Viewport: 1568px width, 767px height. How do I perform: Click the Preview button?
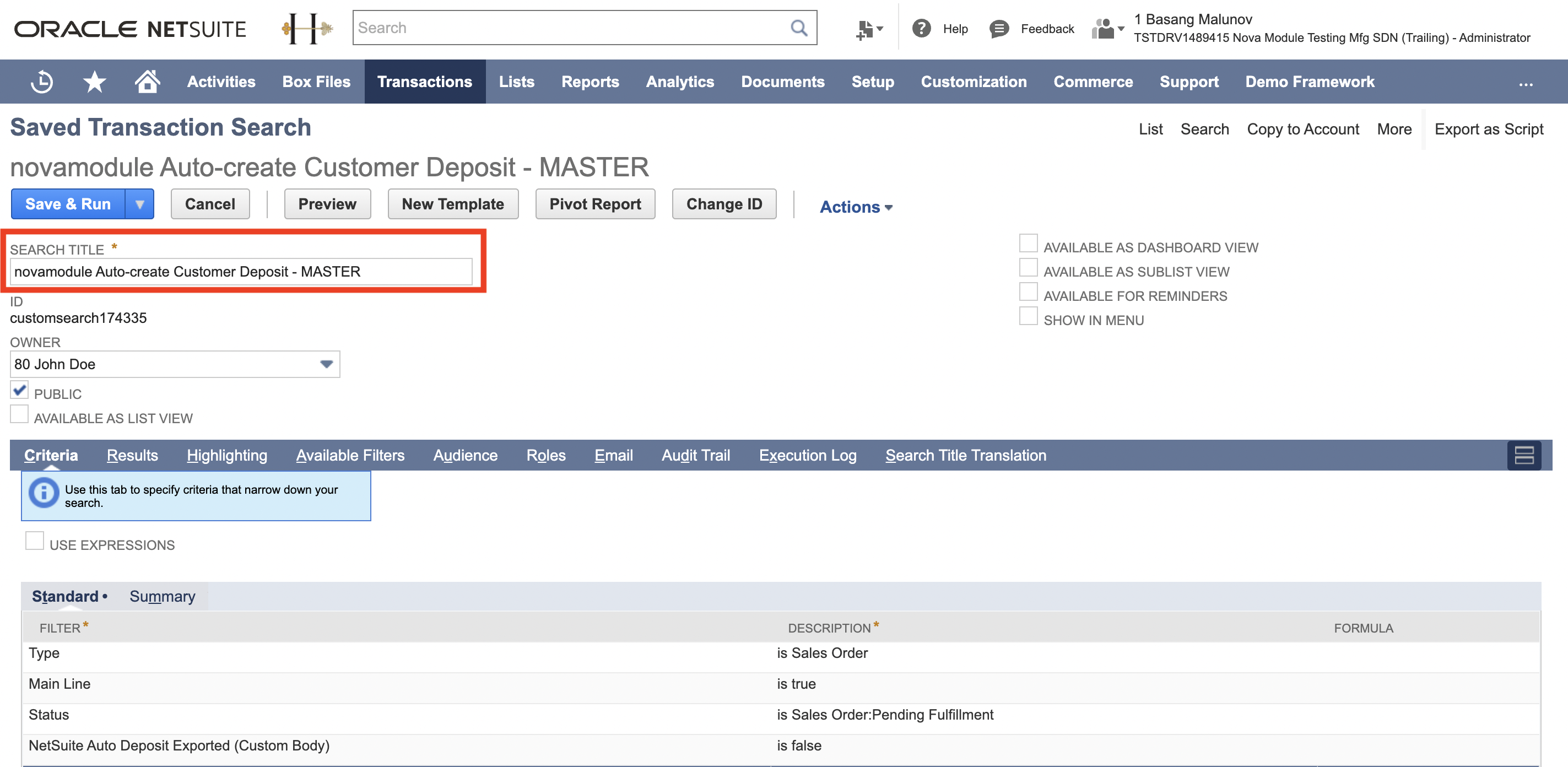pos(327,204)
